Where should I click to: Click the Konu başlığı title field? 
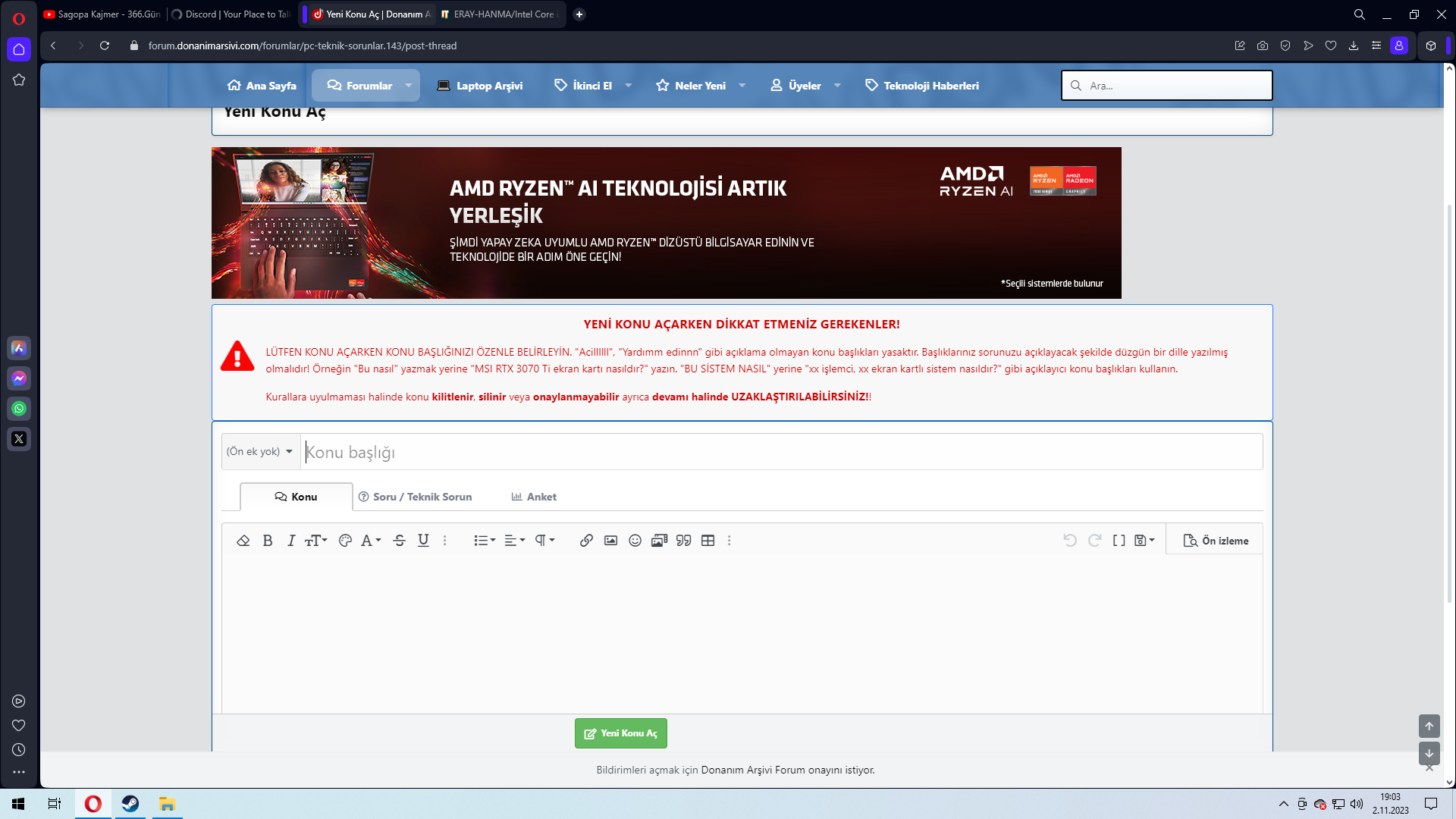[781, 452]
